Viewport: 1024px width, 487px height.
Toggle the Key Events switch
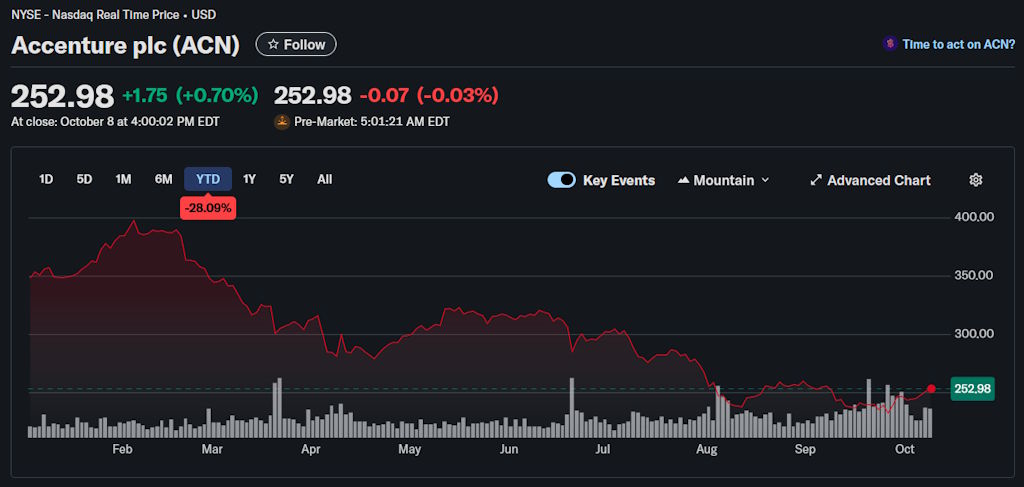(562, 180)
